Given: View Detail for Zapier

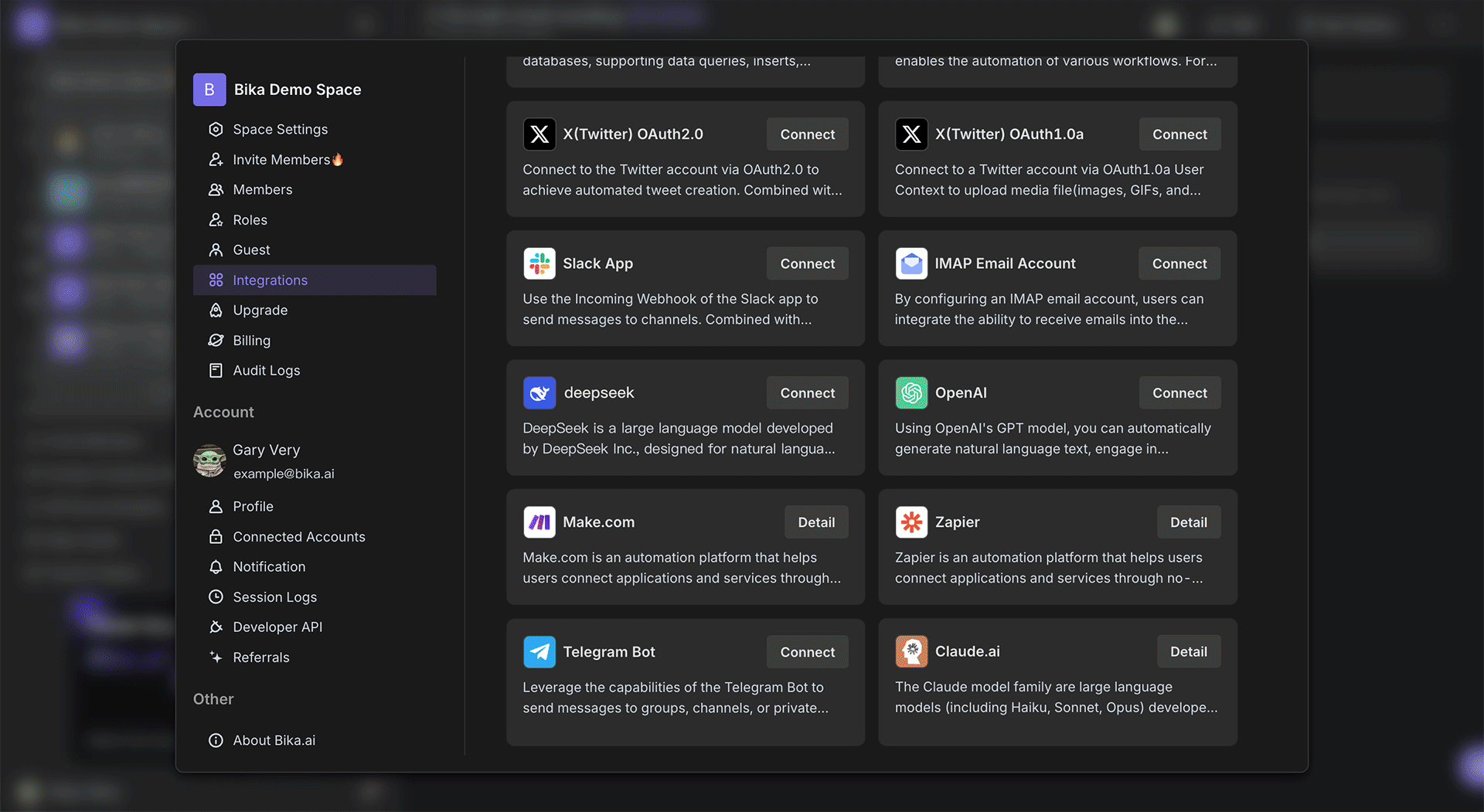Looking at the screenshot, I should (x=1188, y=522).
